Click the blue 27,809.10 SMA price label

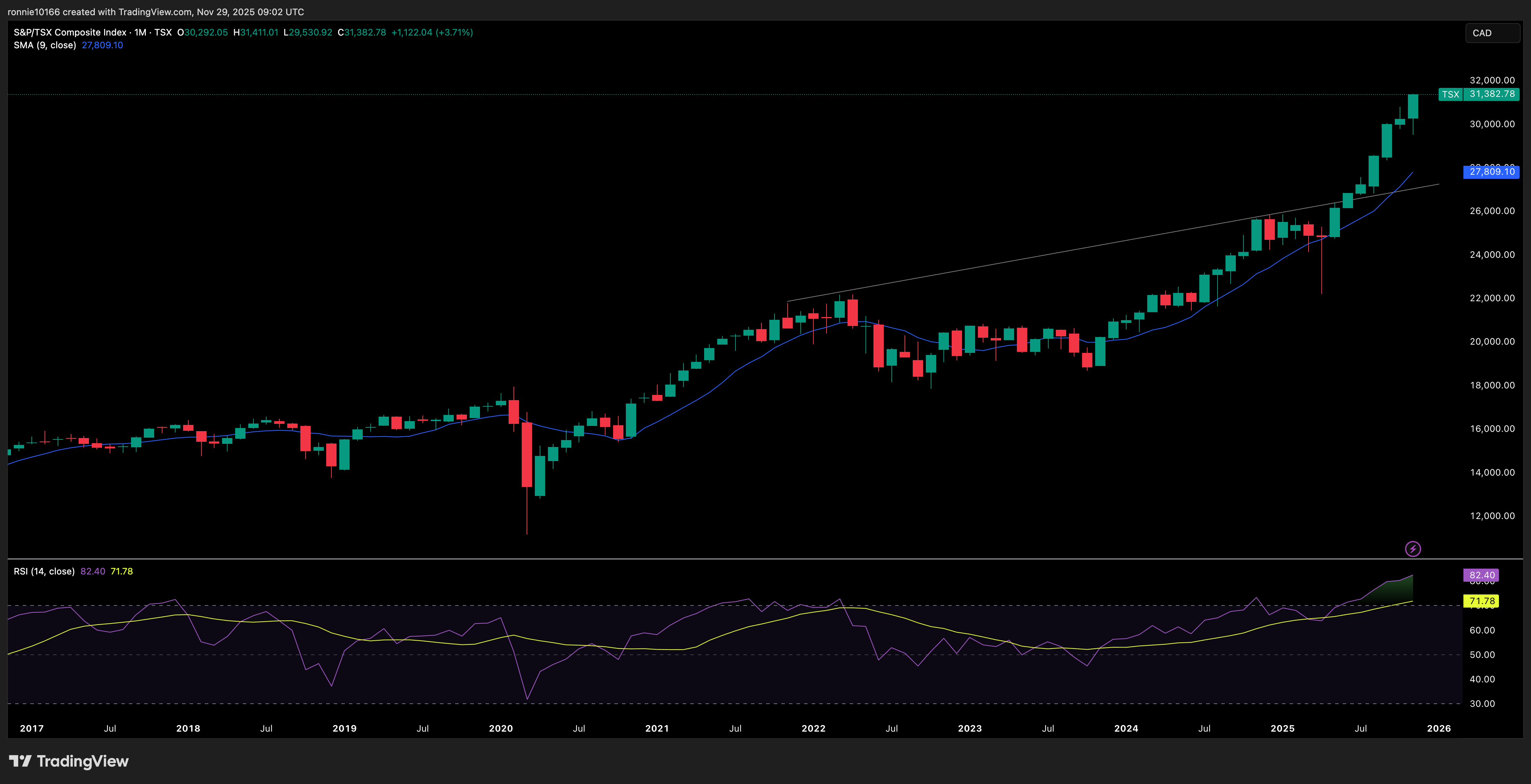click(x=1491, y=172)
